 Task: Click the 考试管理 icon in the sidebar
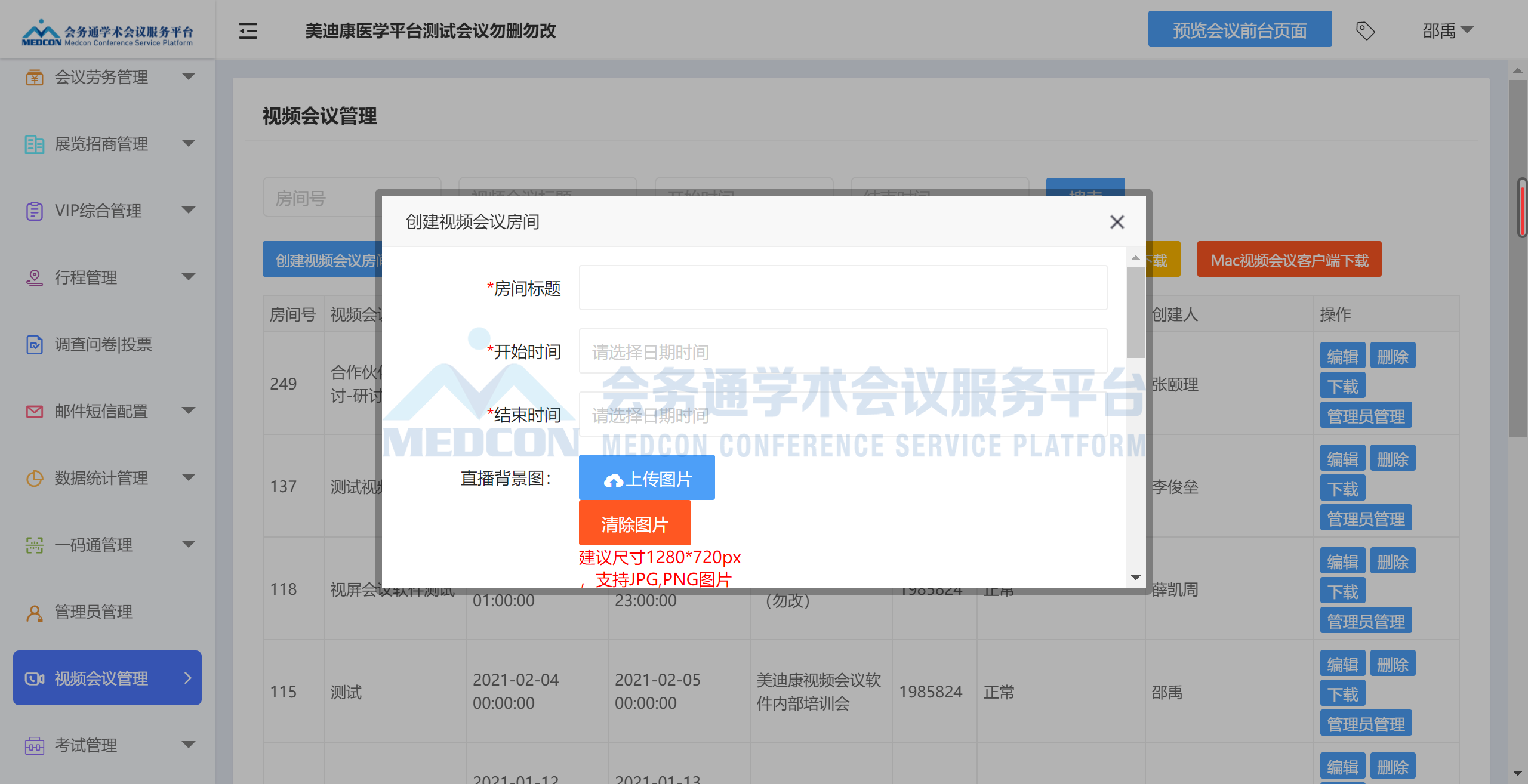[35, 745]
